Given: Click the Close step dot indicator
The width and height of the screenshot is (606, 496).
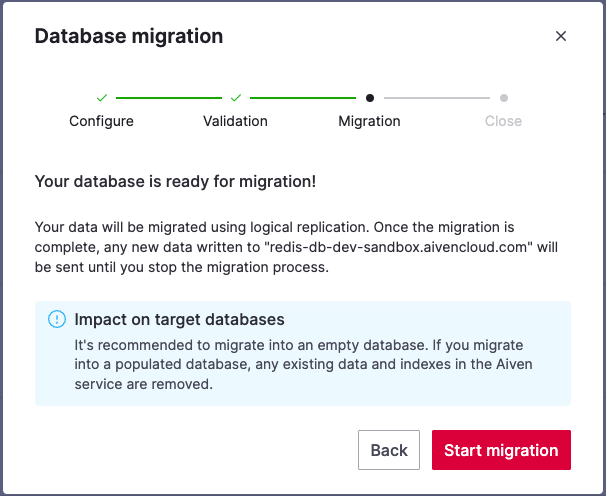Looking at the screenshot, I should (x=504, y=98).
